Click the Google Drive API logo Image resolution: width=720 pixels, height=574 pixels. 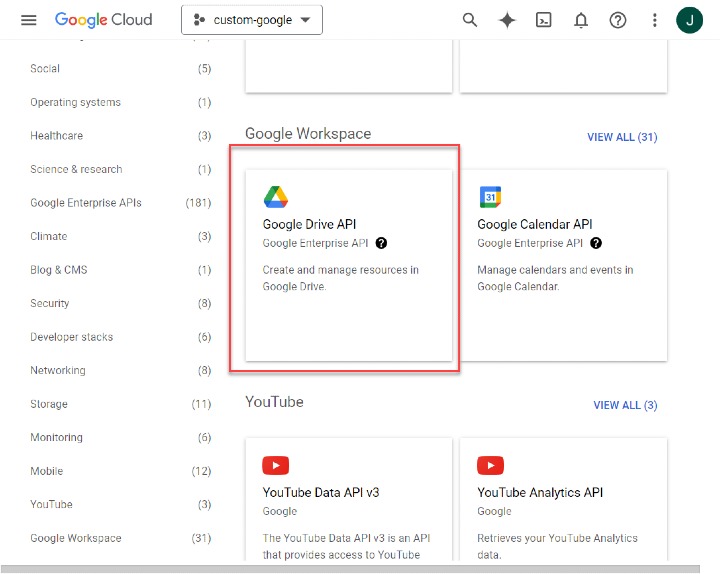[276, 197]
